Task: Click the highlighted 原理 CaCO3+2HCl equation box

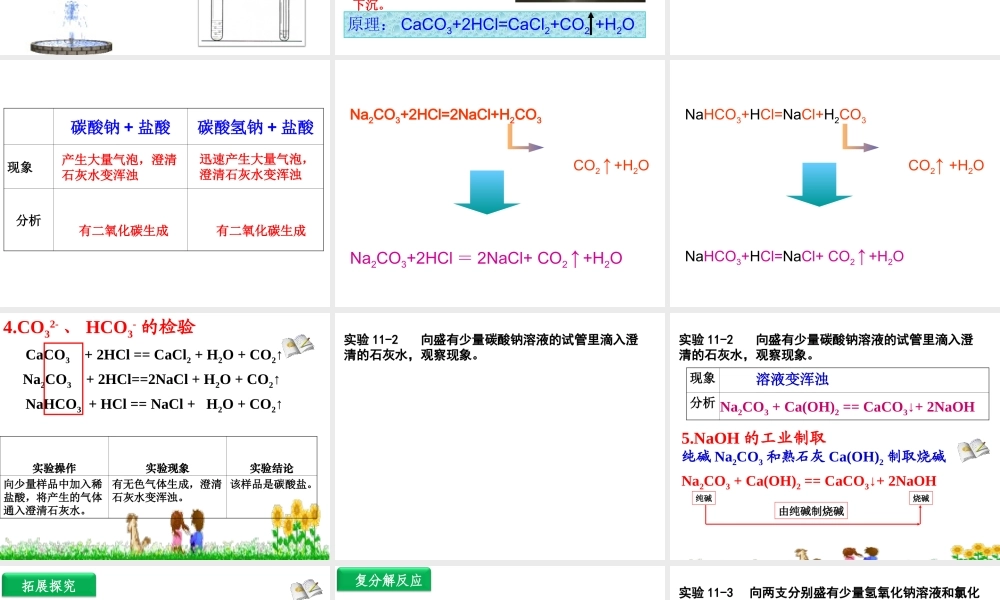Action: click(494, 25)
